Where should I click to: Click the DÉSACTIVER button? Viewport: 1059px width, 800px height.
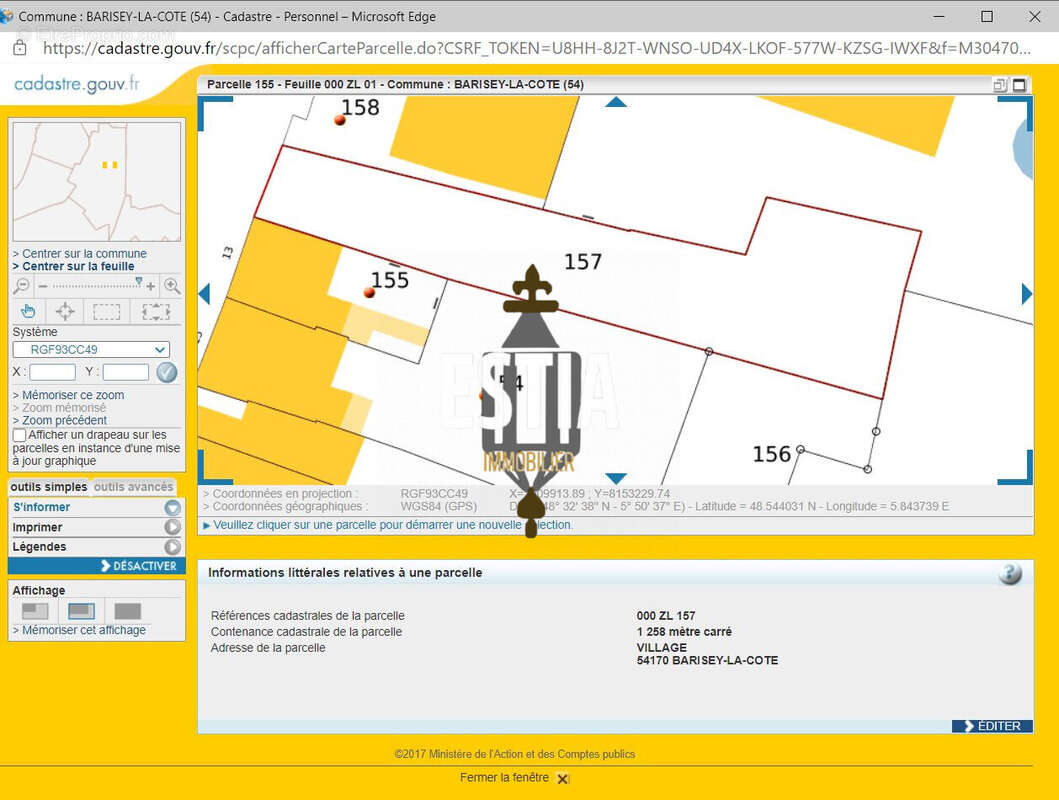pos(96,566)
